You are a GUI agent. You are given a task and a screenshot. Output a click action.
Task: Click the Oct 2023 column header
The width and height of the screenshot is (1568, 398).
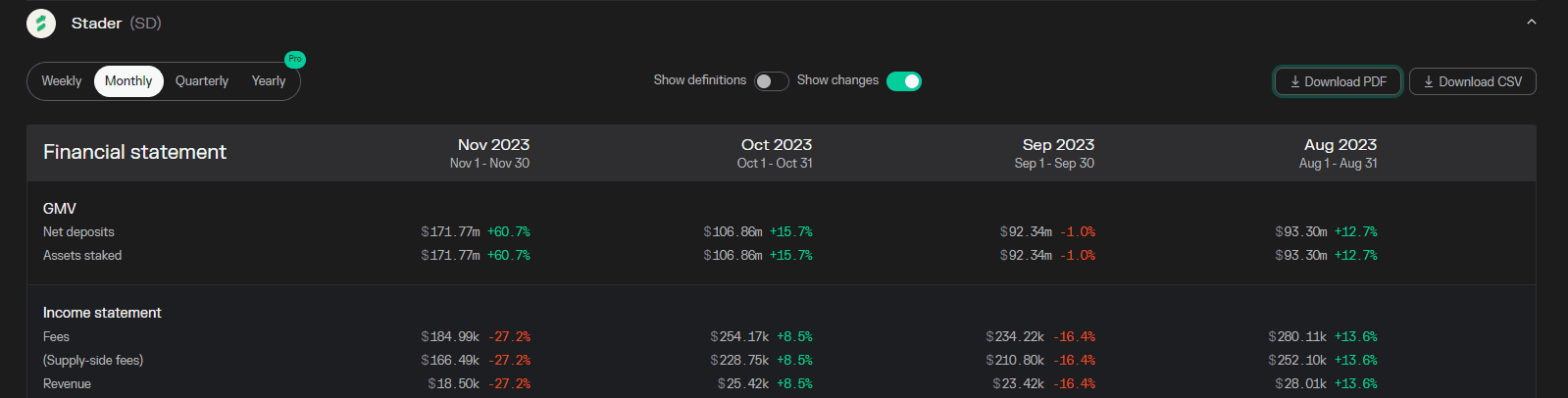tap(776, 145)
